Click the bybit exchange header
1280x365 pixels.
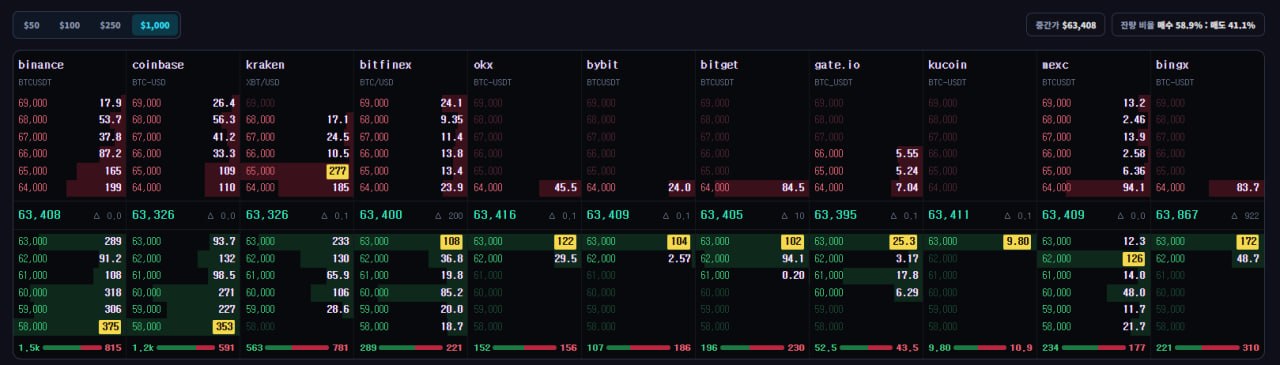tap(603, 65)
